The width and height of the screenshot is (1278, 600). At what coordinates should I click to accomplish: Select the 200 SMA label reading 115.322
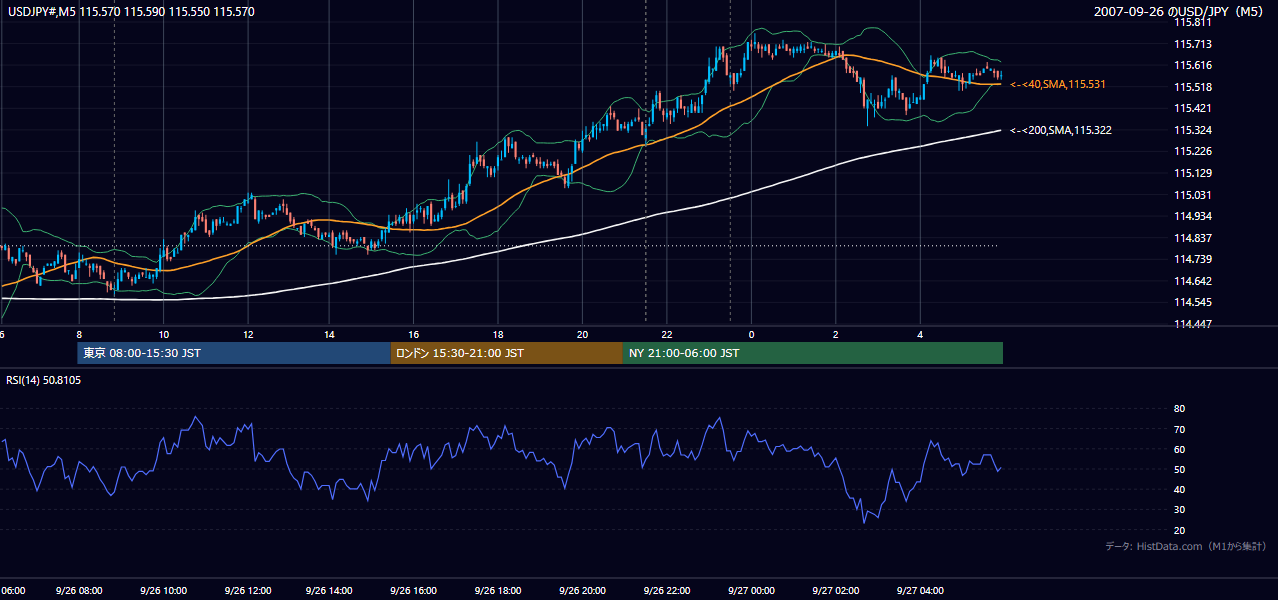click(1061, 130)
